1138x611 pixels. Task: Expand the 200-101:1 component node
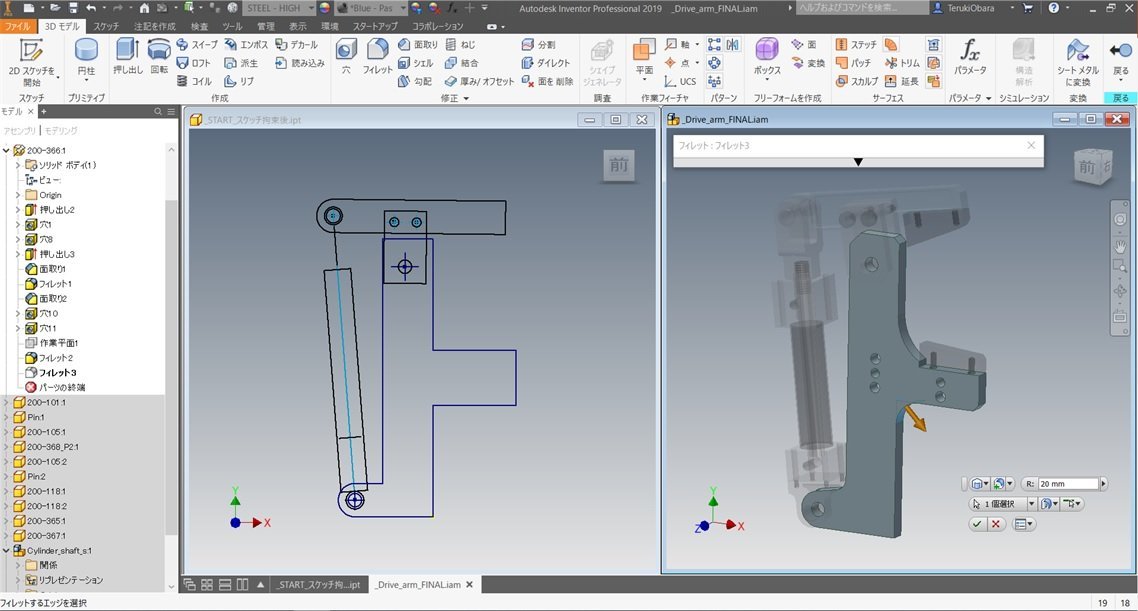7,402
